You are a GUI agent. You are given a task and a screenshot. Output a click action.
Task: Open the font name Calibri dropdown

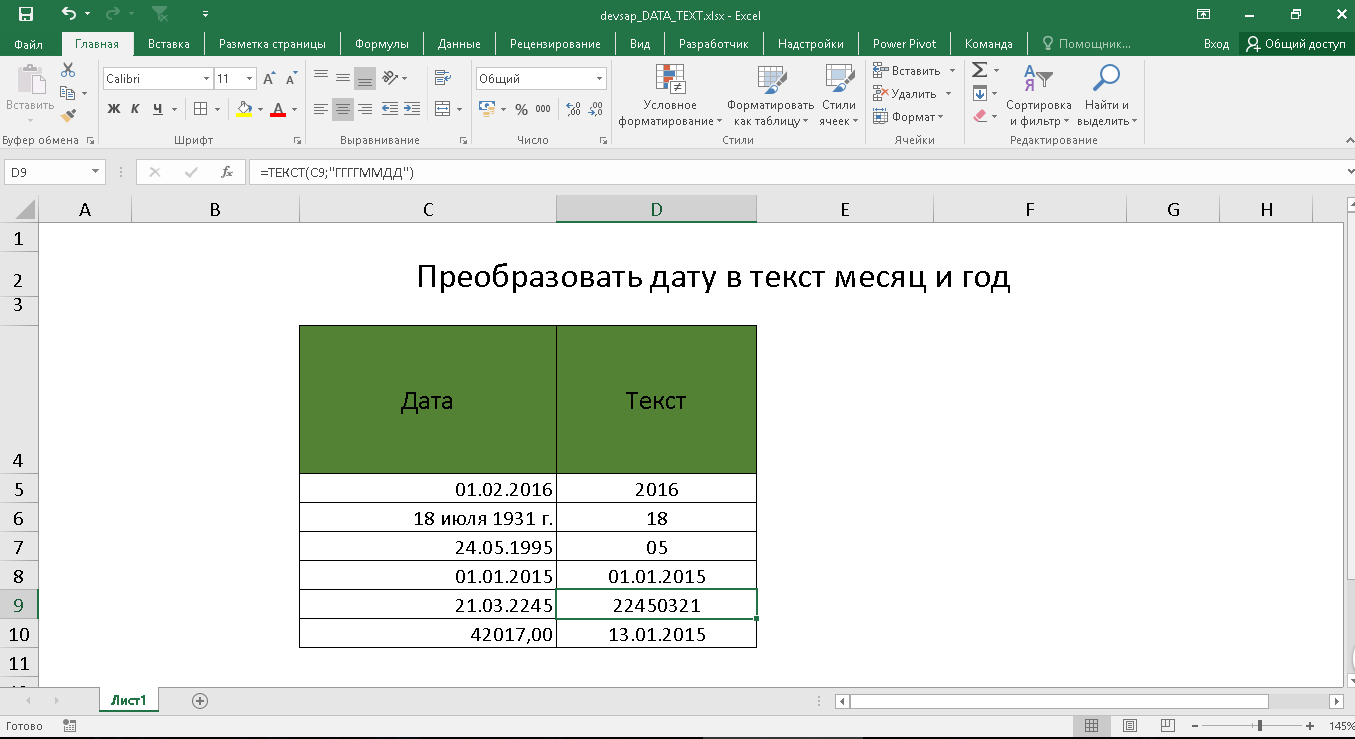[206, 79]
